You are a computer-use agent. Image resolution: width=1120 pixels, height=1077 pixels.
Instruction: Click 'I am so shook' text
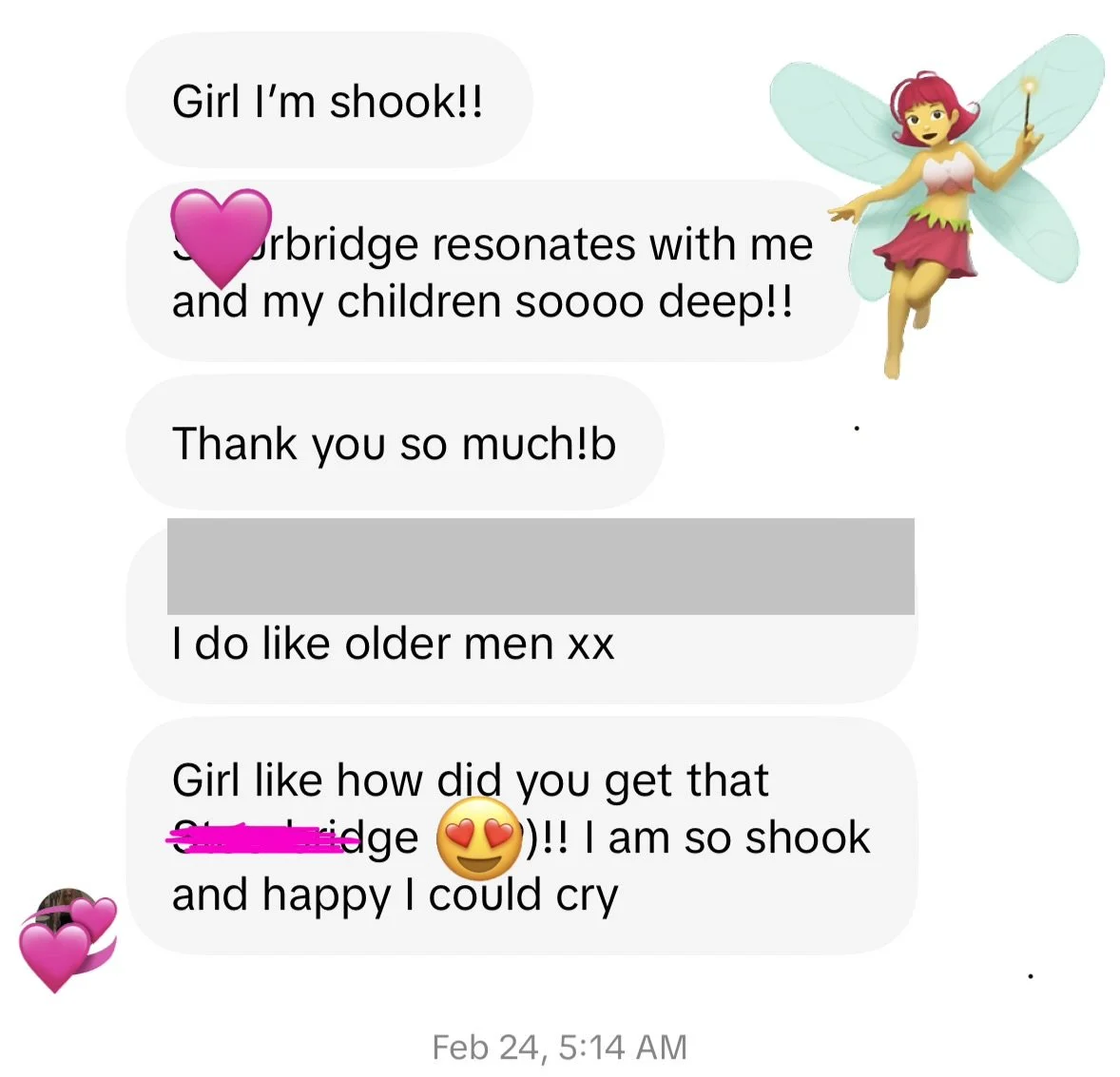(x=727, y=837)
